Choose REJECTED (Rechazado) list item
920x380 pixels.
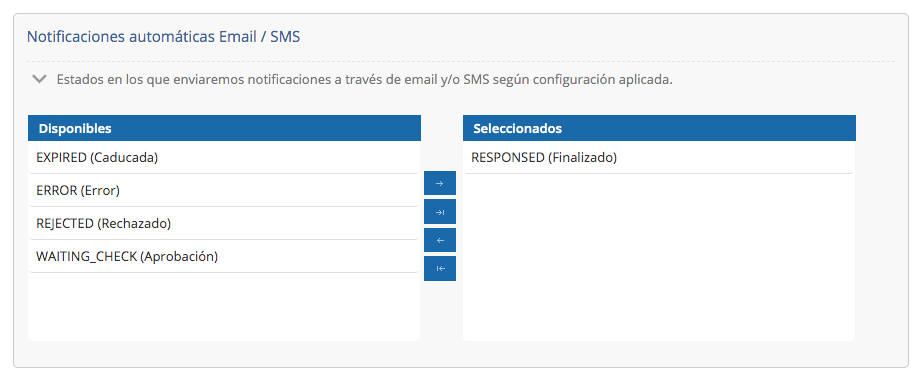[224, 223]
